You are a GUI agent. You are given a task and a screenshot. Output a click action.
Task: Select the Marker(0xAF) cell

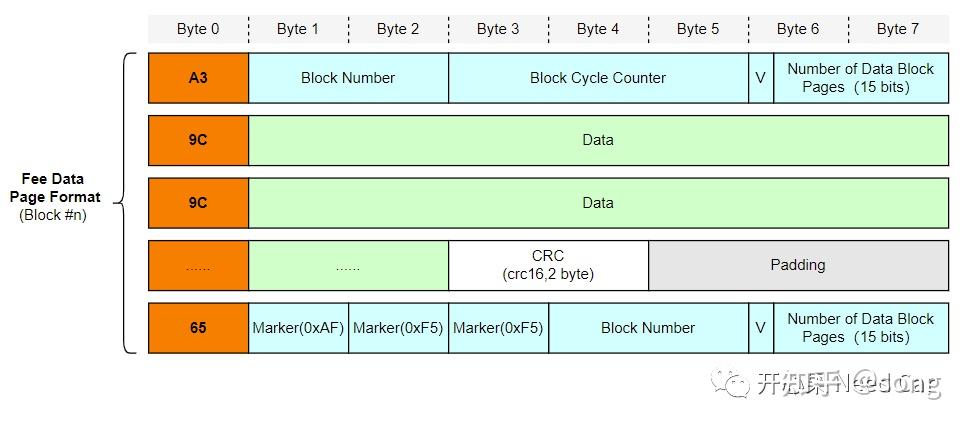coord(298,328)
